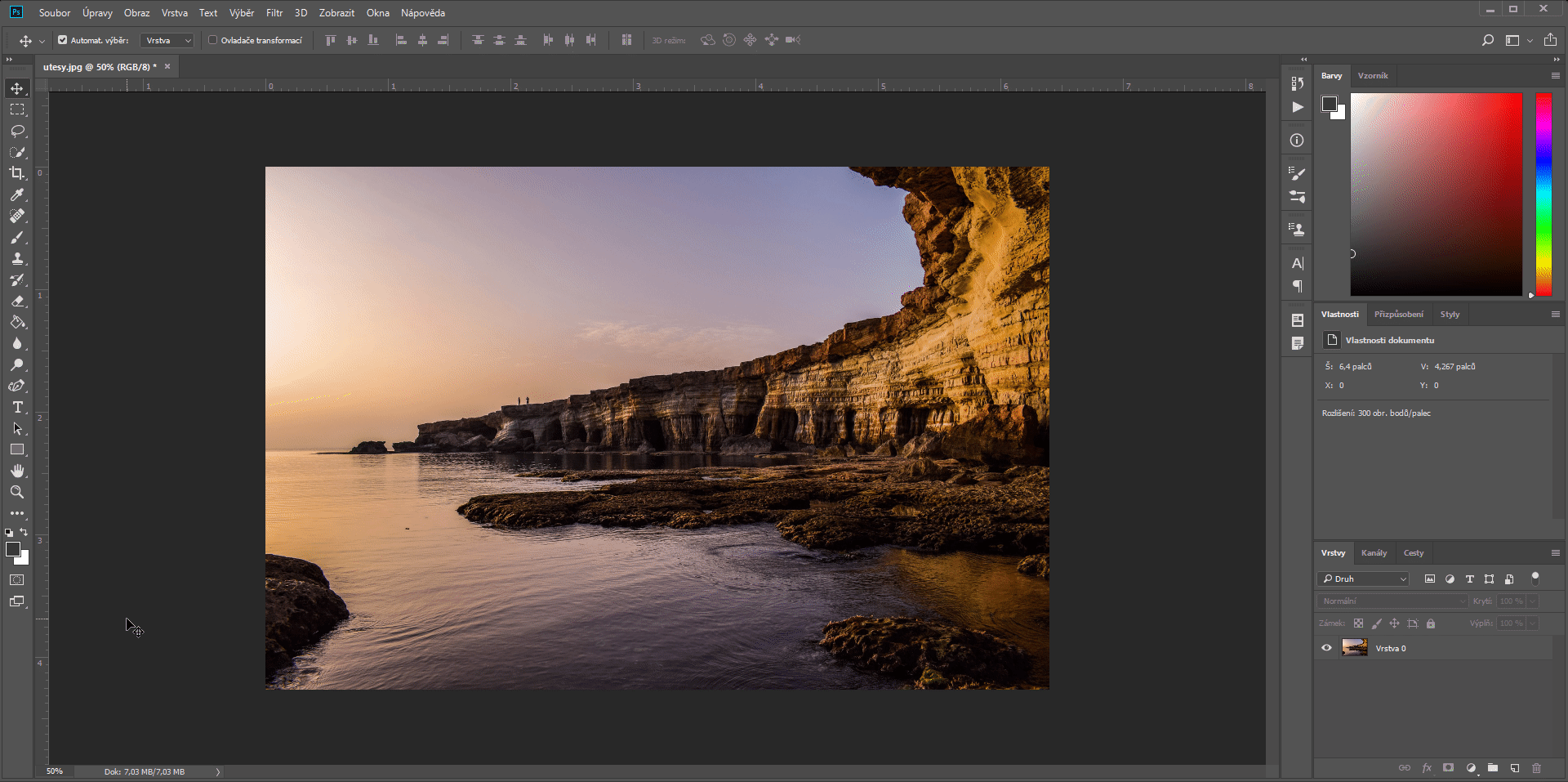The width and height of the screenshot is (1568, 782).
Task: Open the Filtr menu
Action: tap(274, 12)
